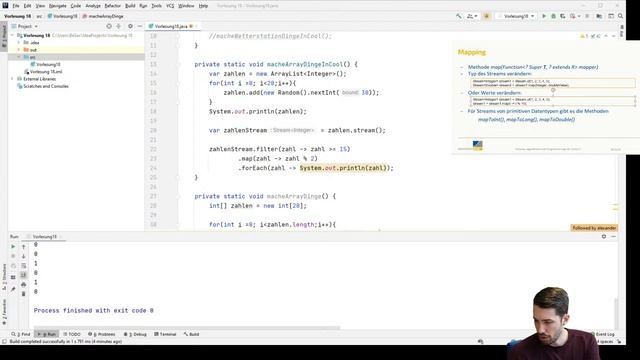Click the Stop icon in Run panel
Image resolution: width=640 pixels, height=360 pixels.
click(13, 256)
